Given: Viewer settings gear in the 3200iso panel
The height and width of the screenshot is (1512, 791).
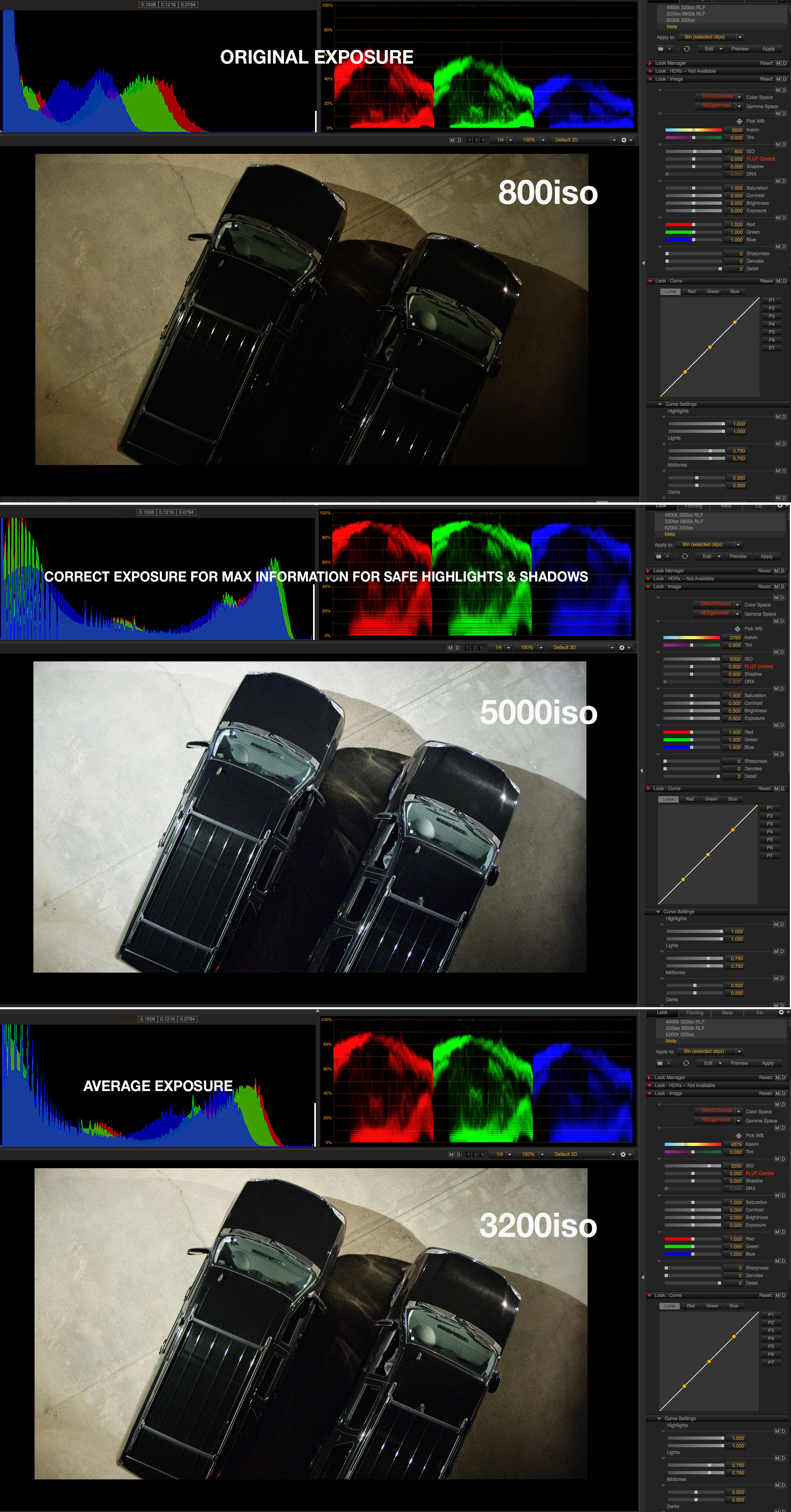Looking at the screenshot, I should [623, 1155].
